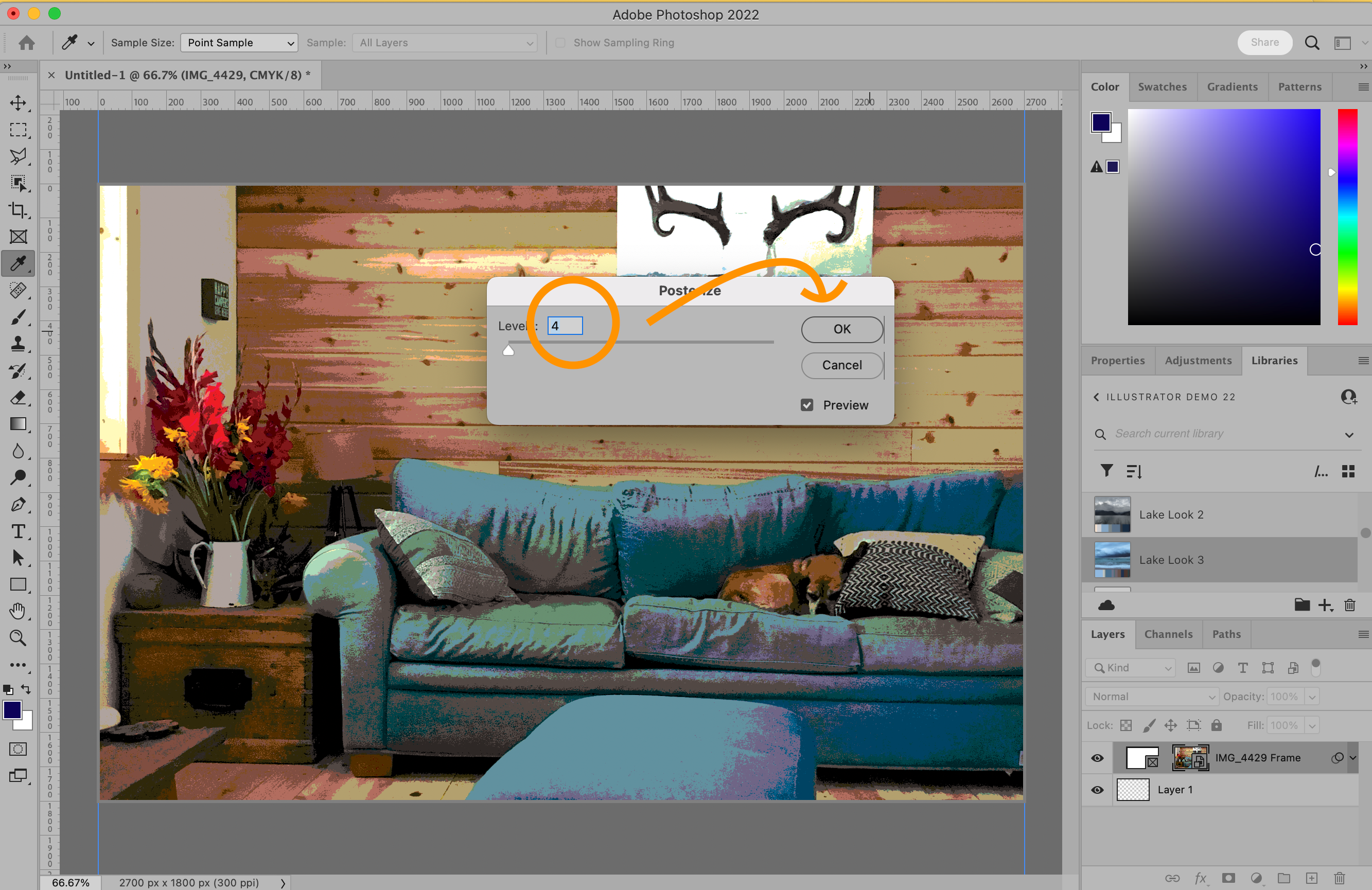
Task: Uncheck the Preview checkbox in Posterize
Action: point(807,405)
